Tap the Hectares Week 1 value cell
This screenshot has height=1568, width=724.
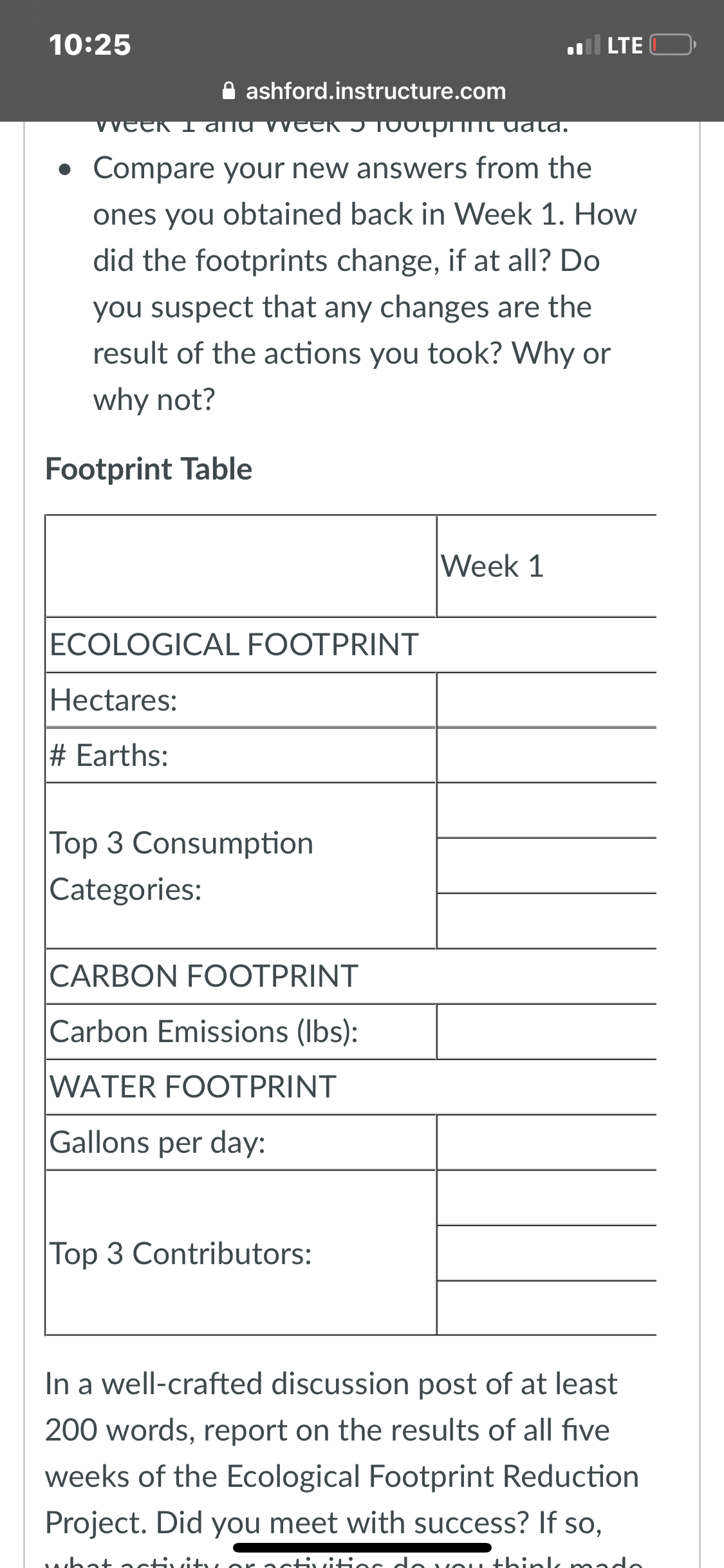pyautogui.click(x=546, y=700)
